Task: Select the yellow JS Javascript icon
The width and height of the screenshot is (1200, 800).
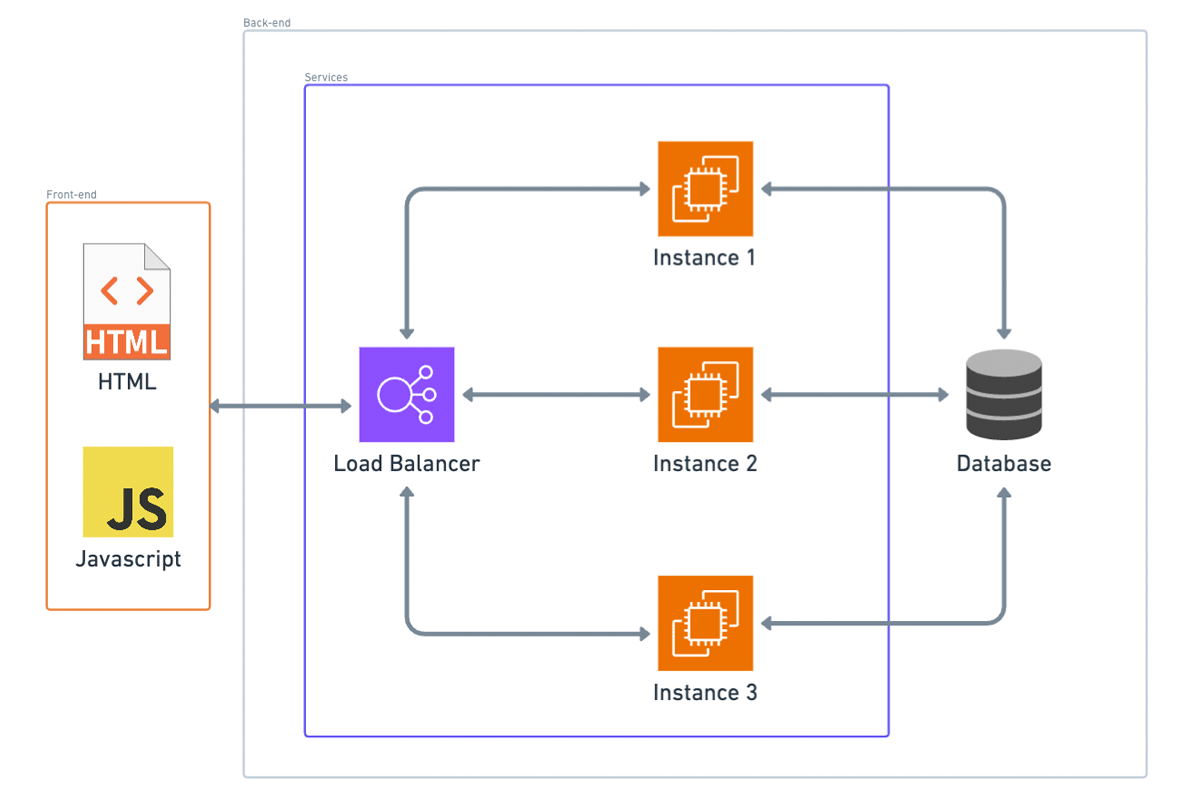Action: (x=128, y=492)
